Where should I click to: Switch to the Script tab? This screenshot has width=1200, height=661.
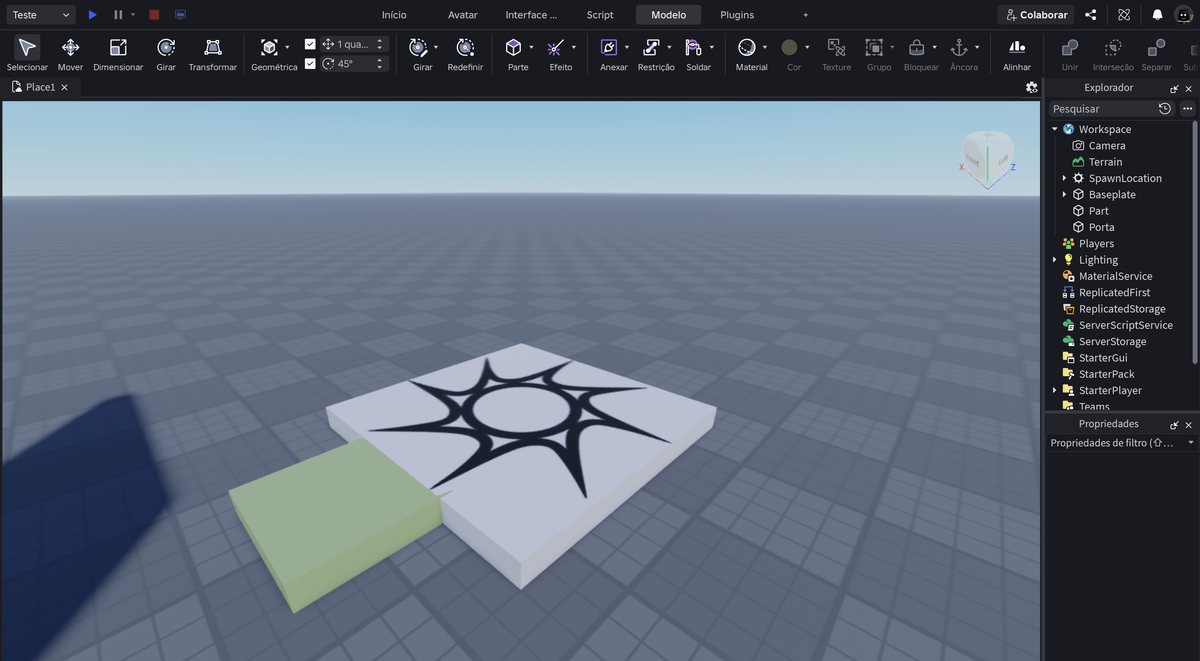pyautogui.click(x=600, y=15)
